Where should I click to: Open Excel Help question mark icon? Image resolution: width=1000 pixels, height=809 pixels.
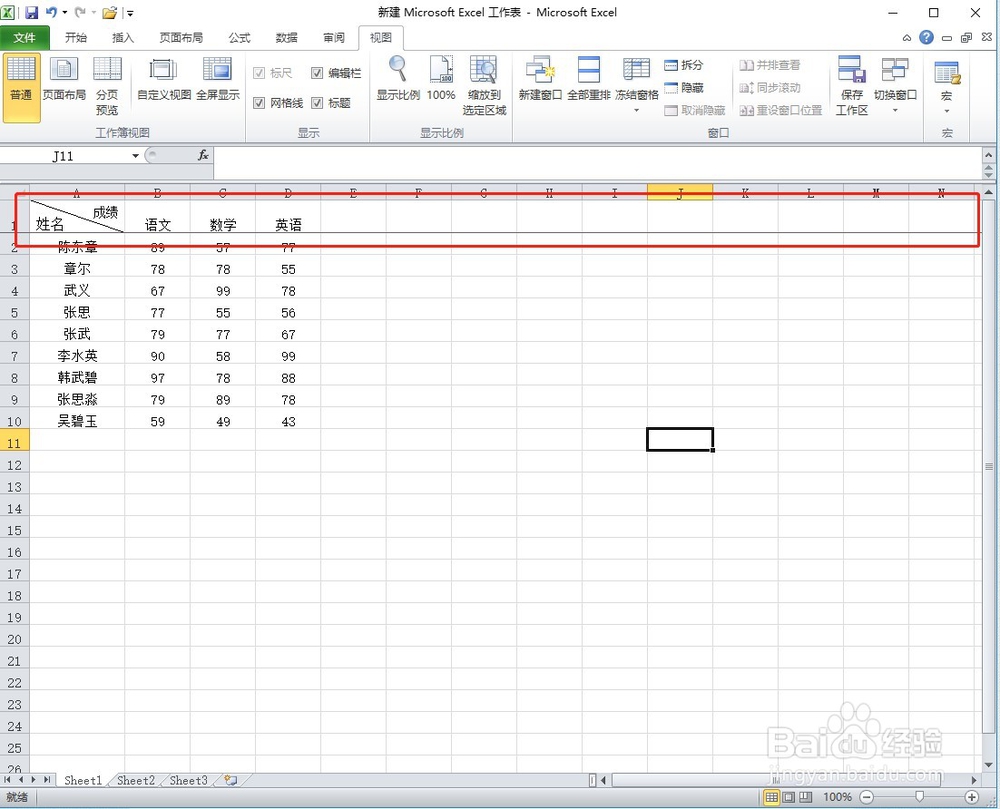pyautogui.click(x=926, y=38)
